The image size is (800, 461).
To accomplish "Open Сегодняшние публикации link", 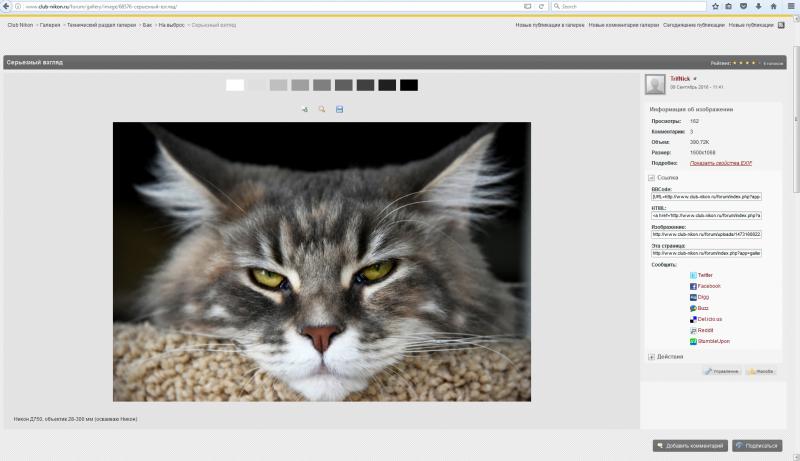I will [x=693, y=25].
